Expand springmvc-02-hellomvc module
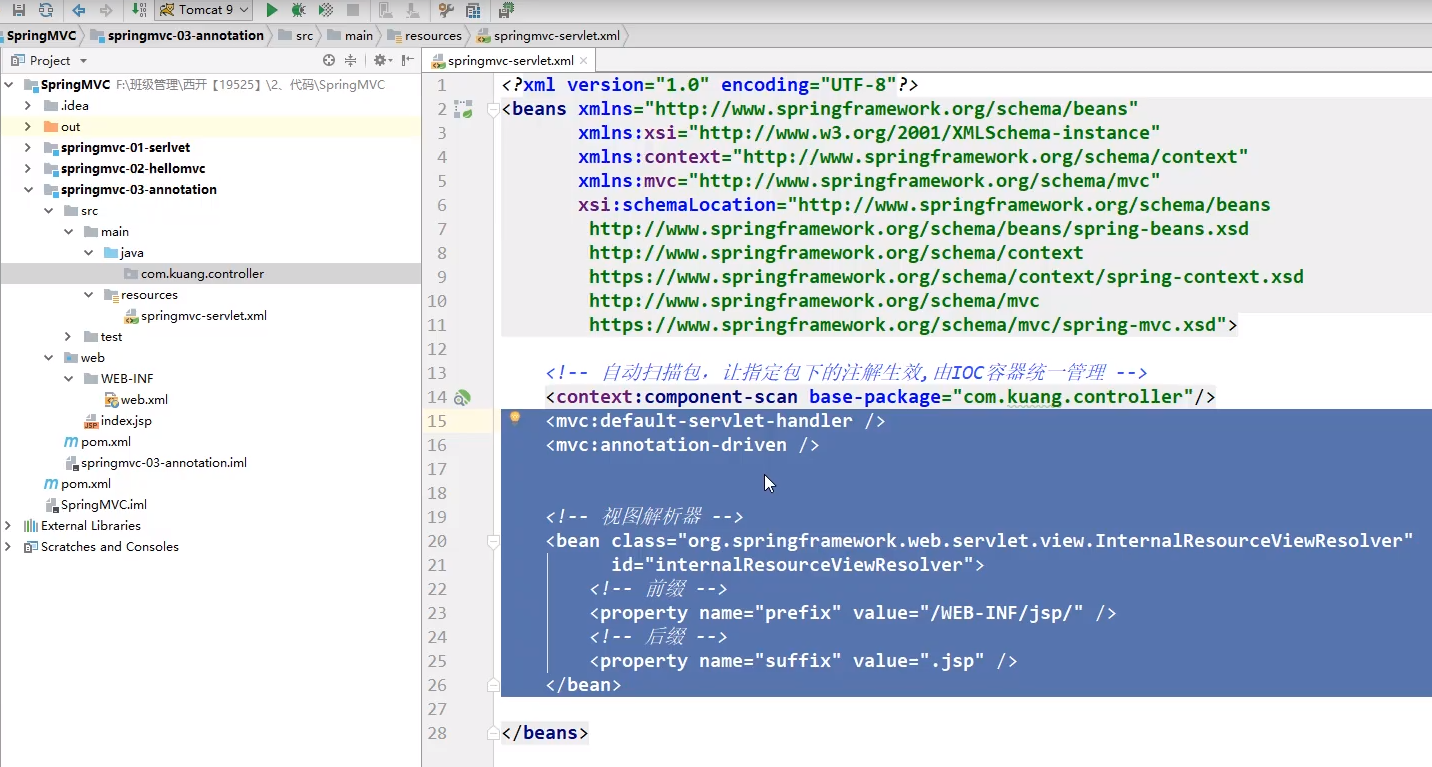 click(29, 169)
